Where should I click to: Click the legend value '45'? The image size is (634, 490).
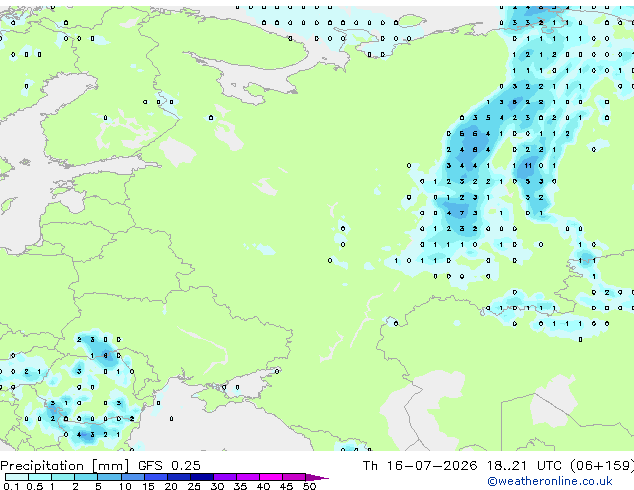point(286,486)
